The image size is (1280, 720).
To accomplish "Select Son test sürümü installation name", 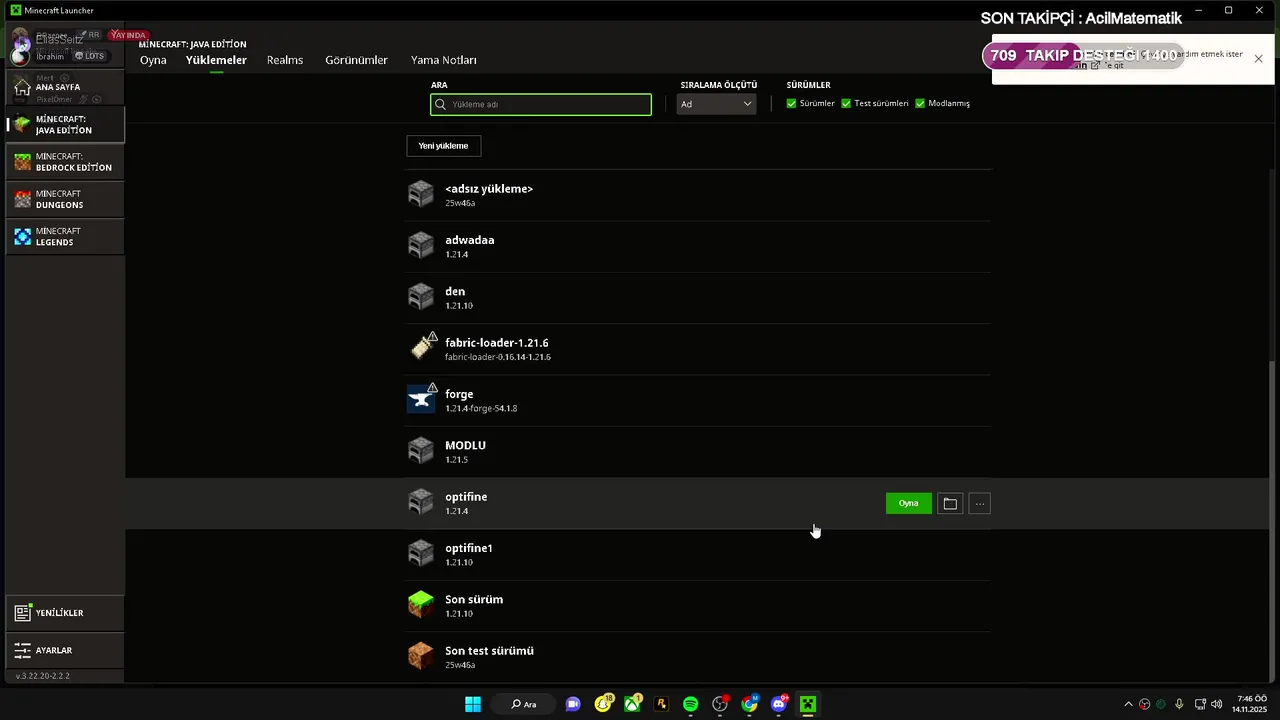I will 489,650.
